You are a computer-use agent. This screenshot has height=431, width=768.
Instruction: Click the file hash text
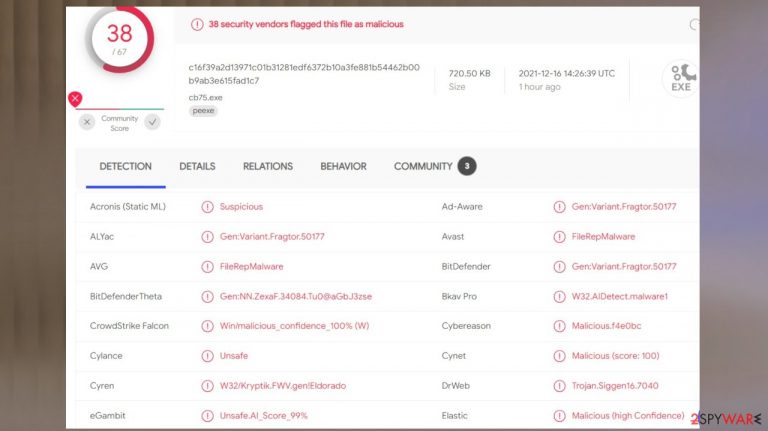[304, 74]
